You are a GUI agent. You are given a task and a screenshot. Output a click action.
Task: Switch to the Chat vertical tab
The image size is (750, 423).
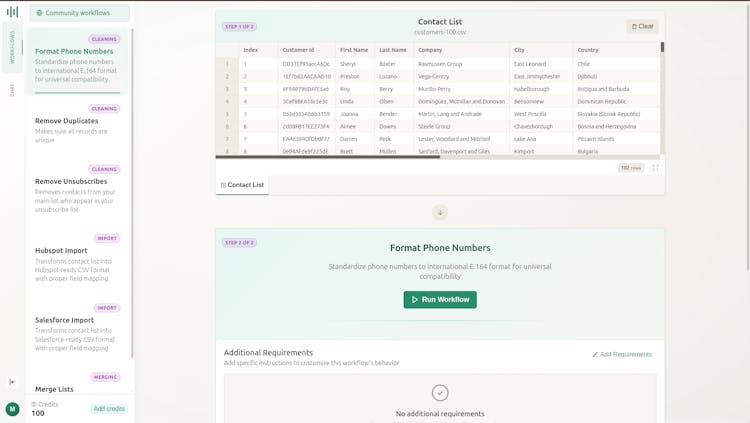(12, 89)
